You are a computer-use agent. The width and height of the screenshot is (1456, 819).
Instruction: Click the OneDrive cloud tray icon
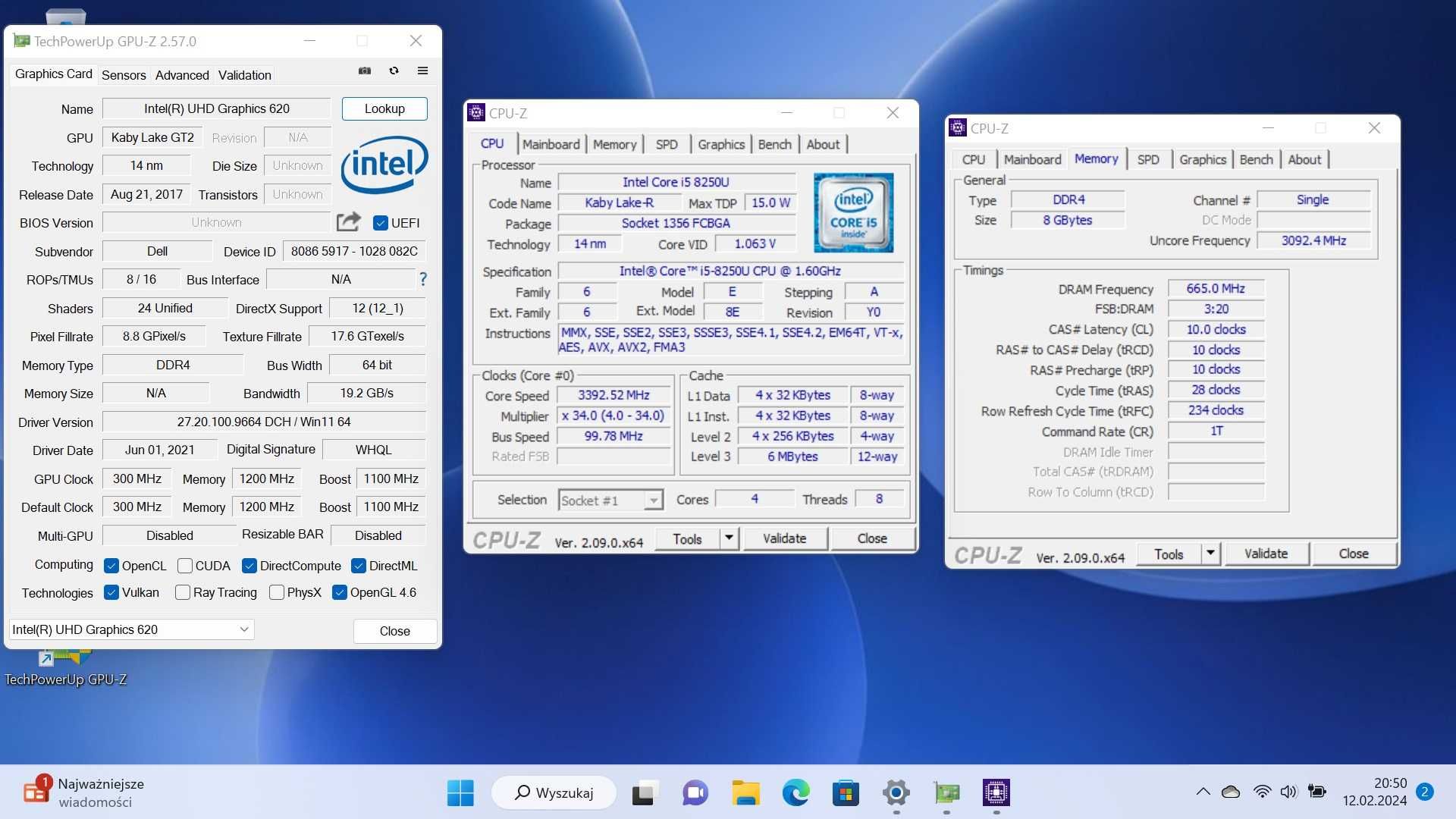(x=1231, y=792)
